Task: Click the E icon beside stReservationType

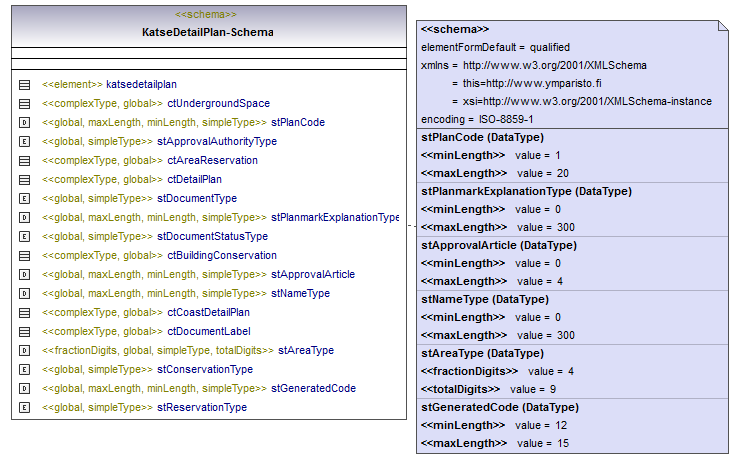Action: coord(24,408)
